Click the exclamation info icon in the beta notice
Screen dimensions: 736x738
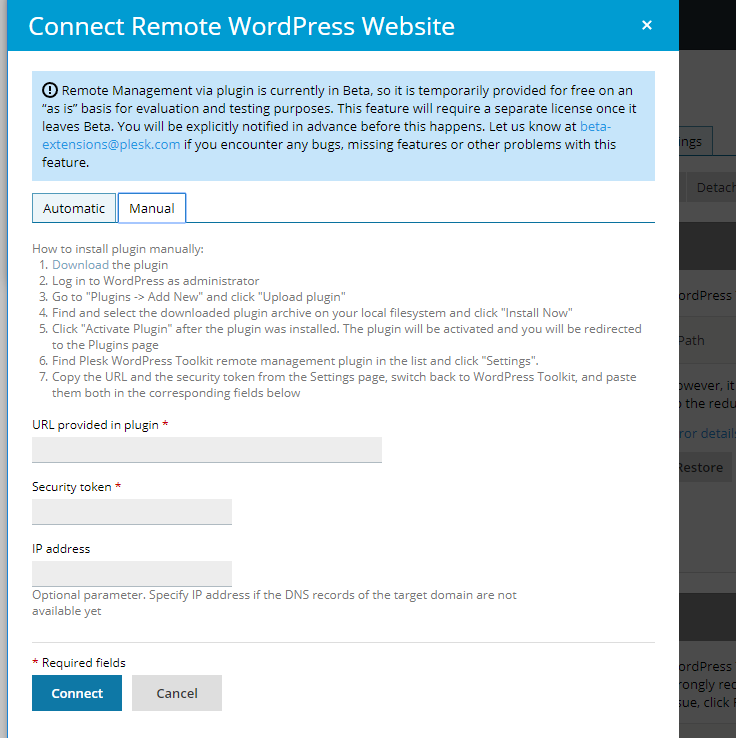[x=50, y=90]
